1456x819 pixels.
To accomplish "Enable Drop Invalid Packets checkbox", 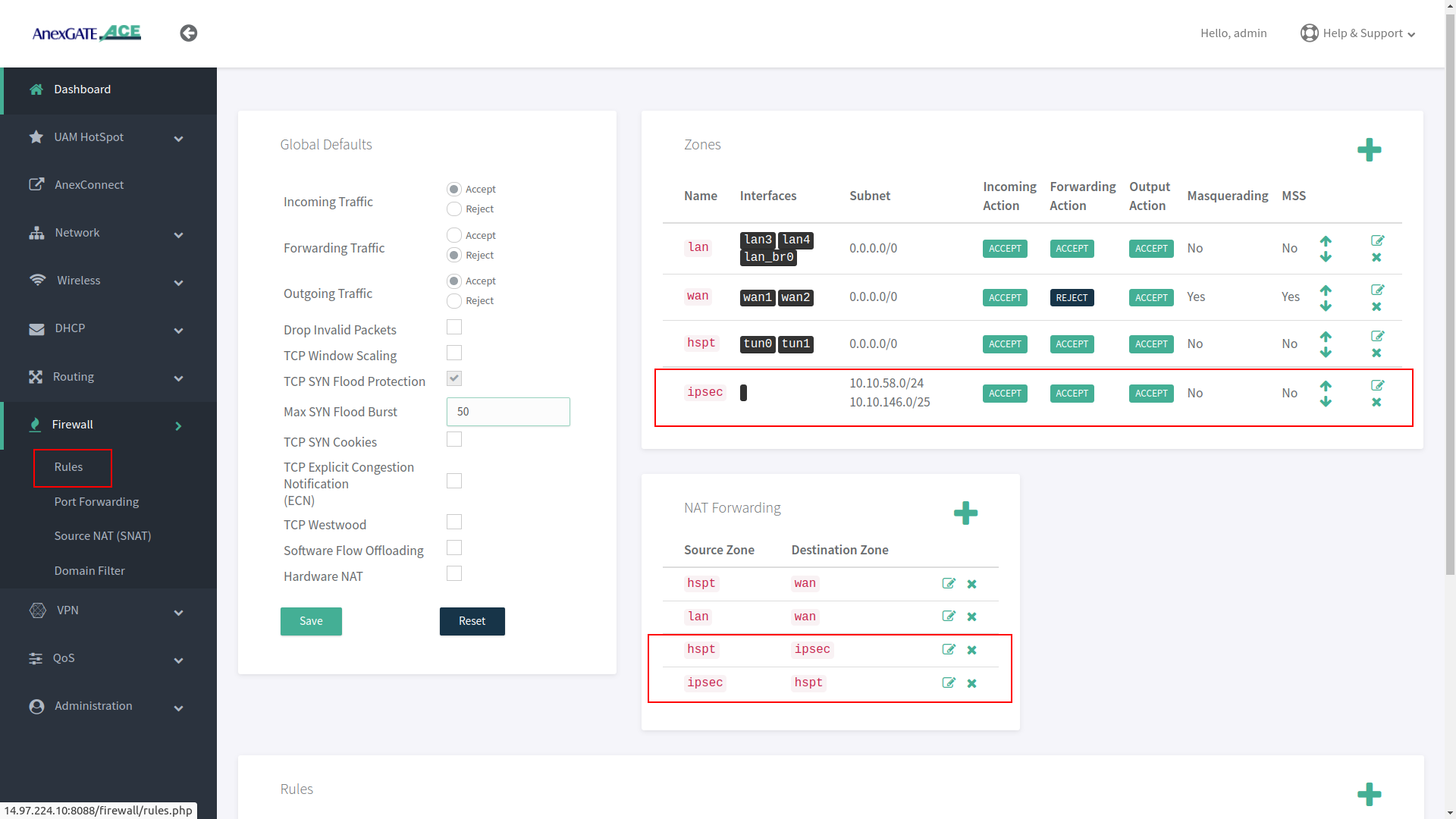I will (453, 328).
